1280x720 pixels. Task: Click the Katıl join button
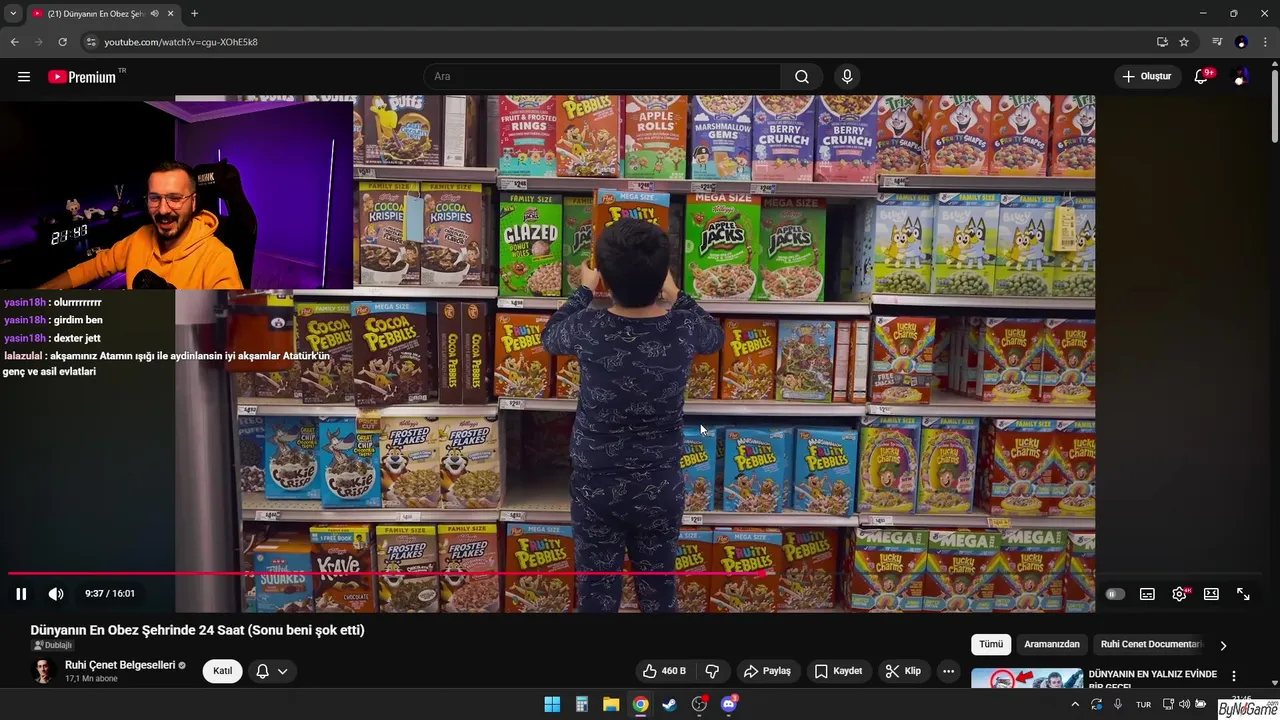click(x=223, y=671)
